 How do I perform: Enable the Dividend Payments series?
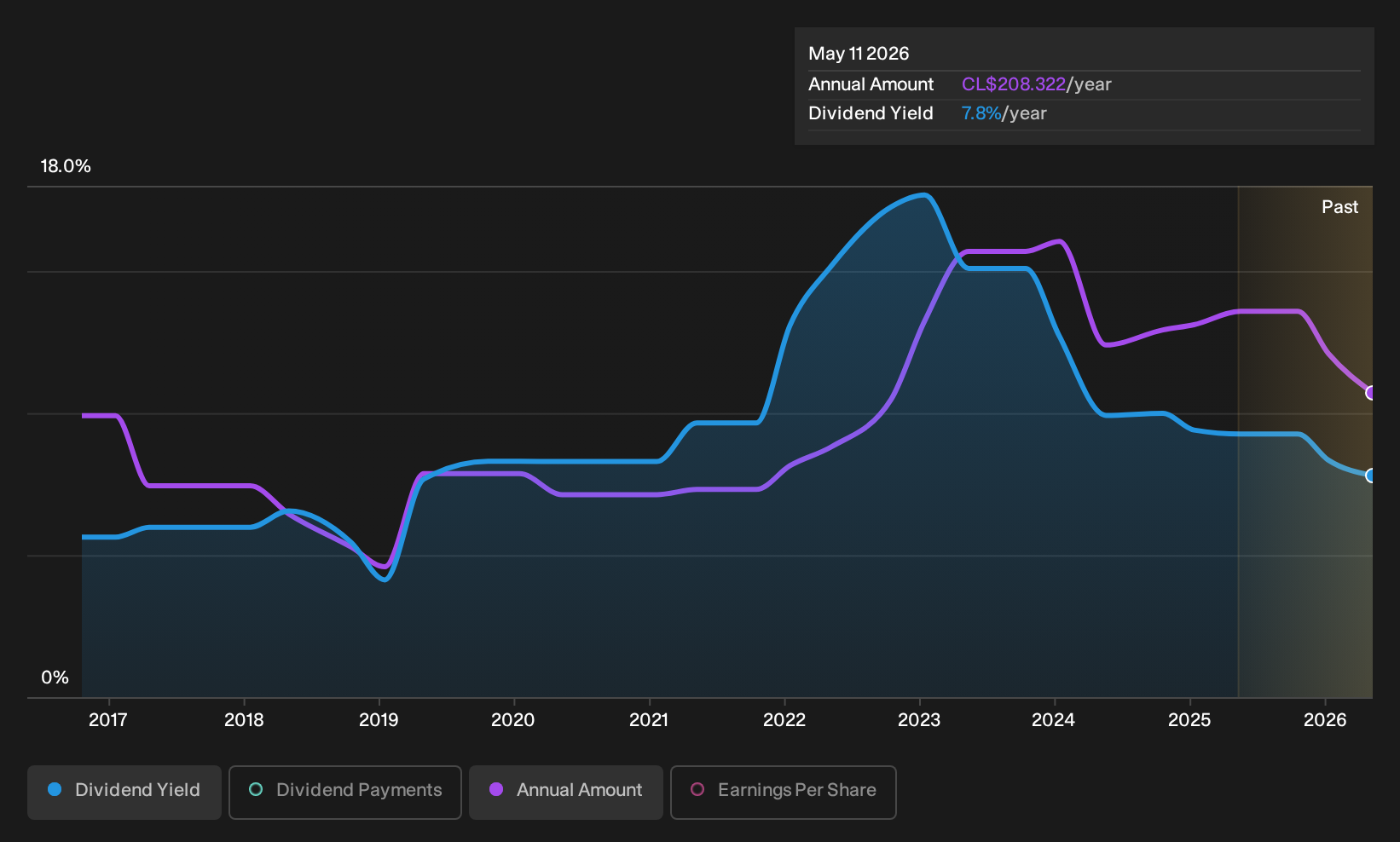(x=345, y=792)
